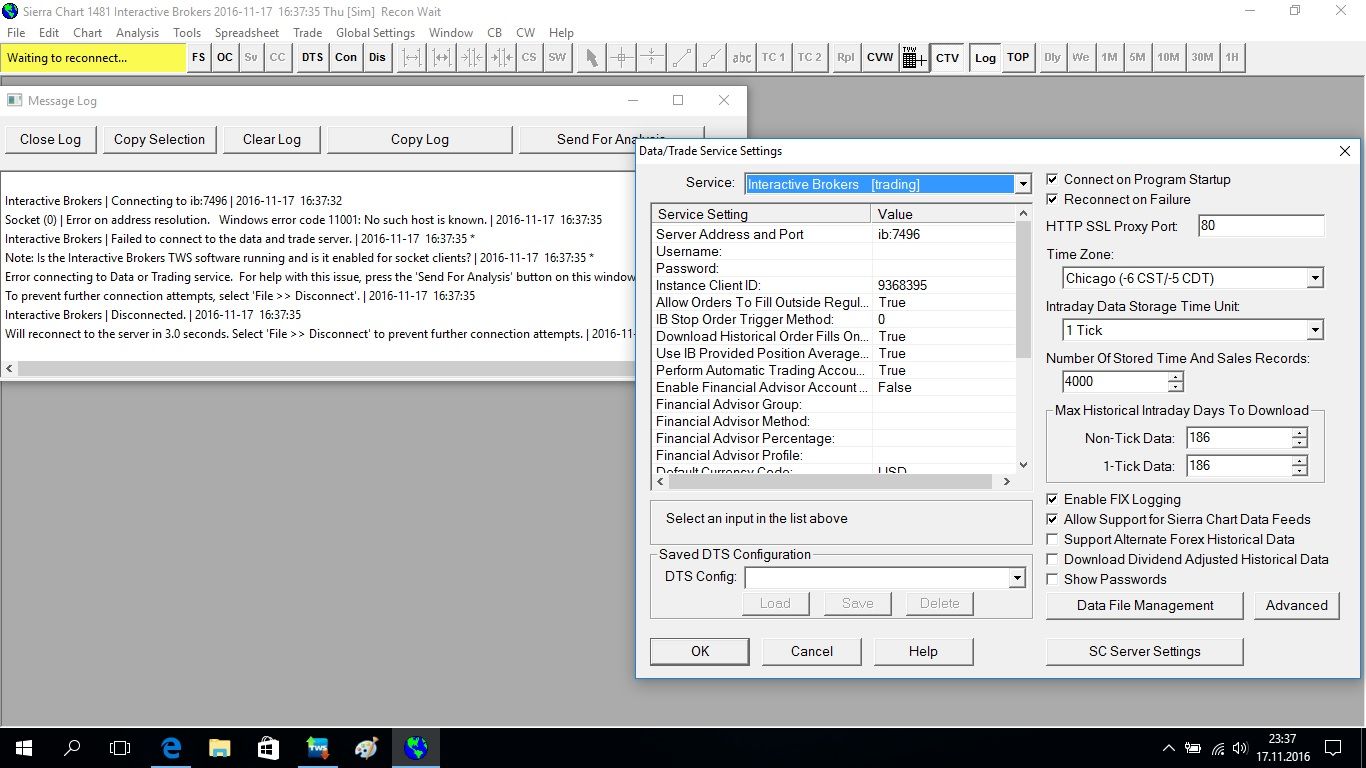Viewport: 1366px width, 768px height.
Task: Open the Trade Window grid icon
Action: tap(913, 58)
